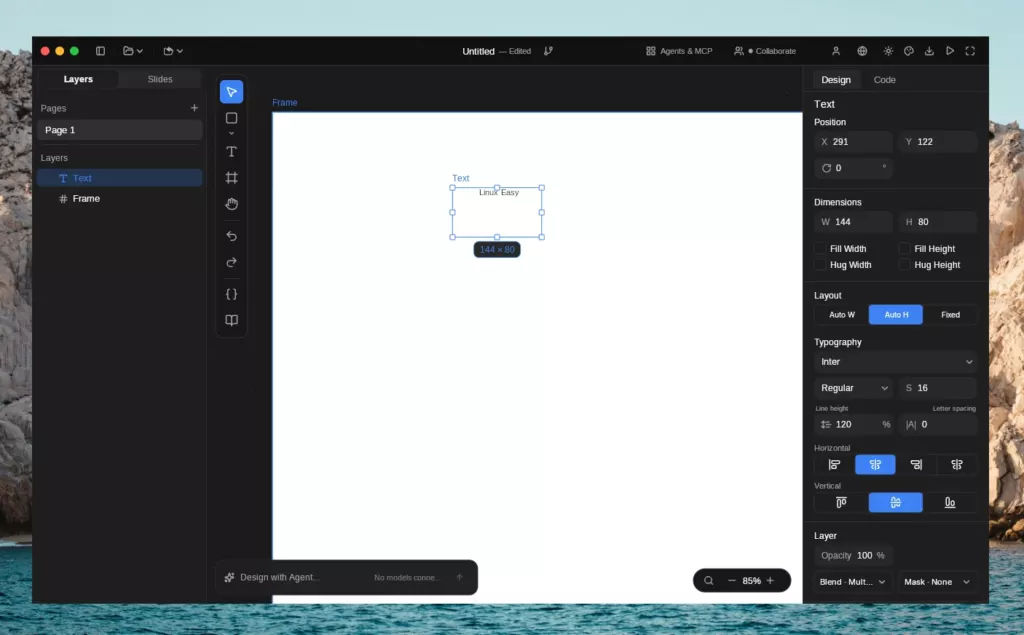Undo the last action
This screenshot has width=1024, height=635.
pos(231,236)
